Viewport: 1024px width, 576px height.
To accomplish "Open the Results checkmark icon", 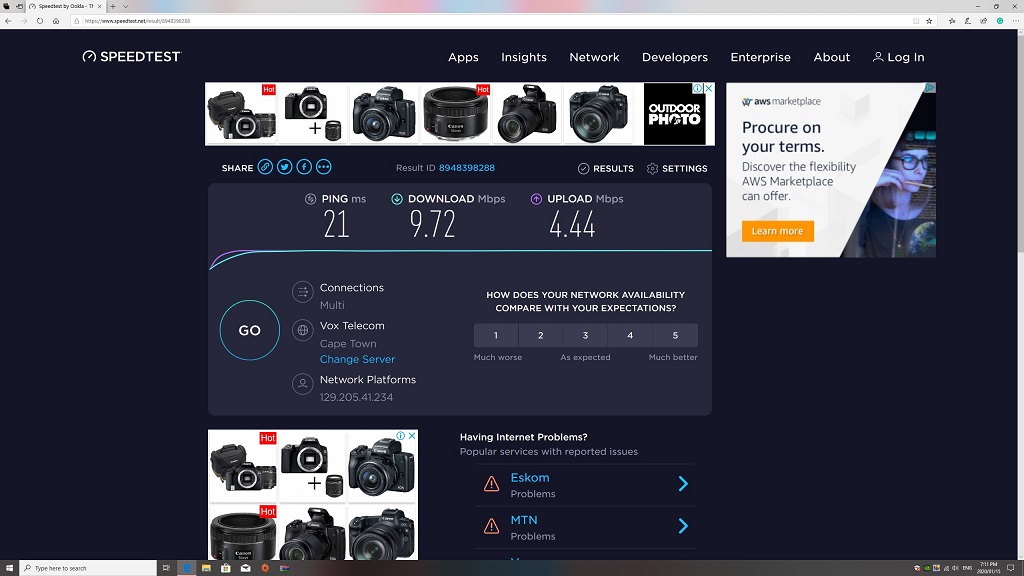I will coord(583,168).
